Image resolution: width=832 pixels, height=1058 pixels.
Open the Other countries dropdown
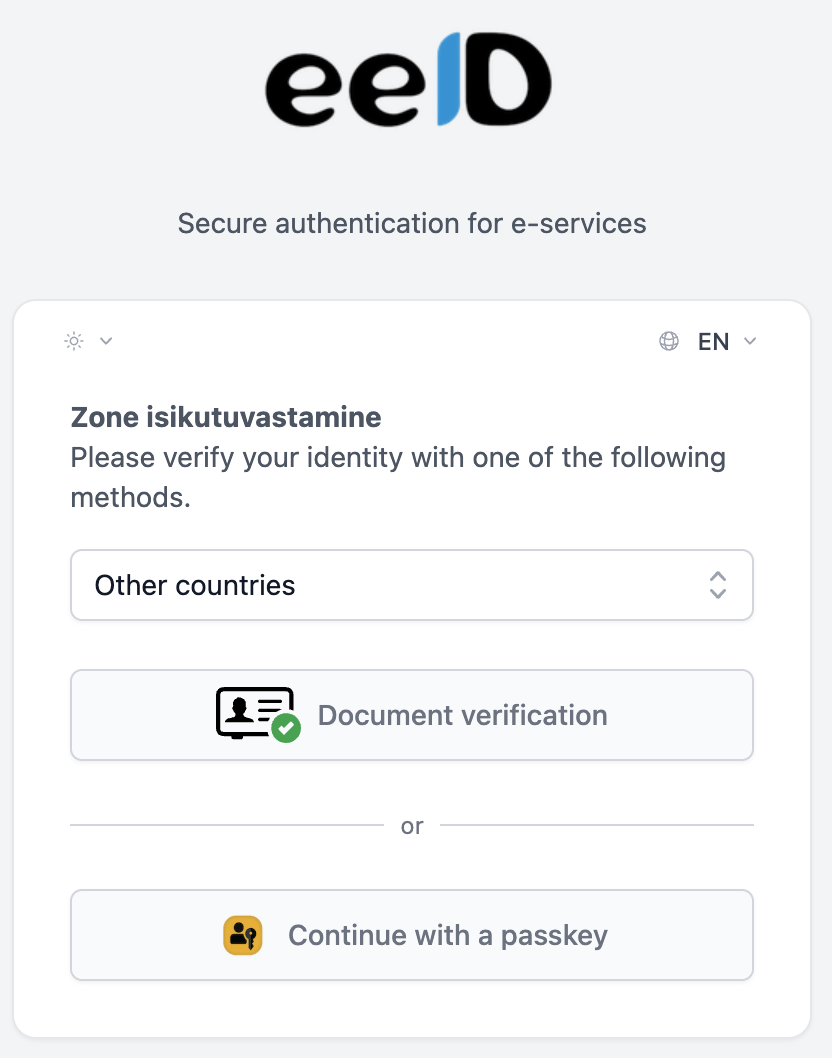(x=411, y=585)
